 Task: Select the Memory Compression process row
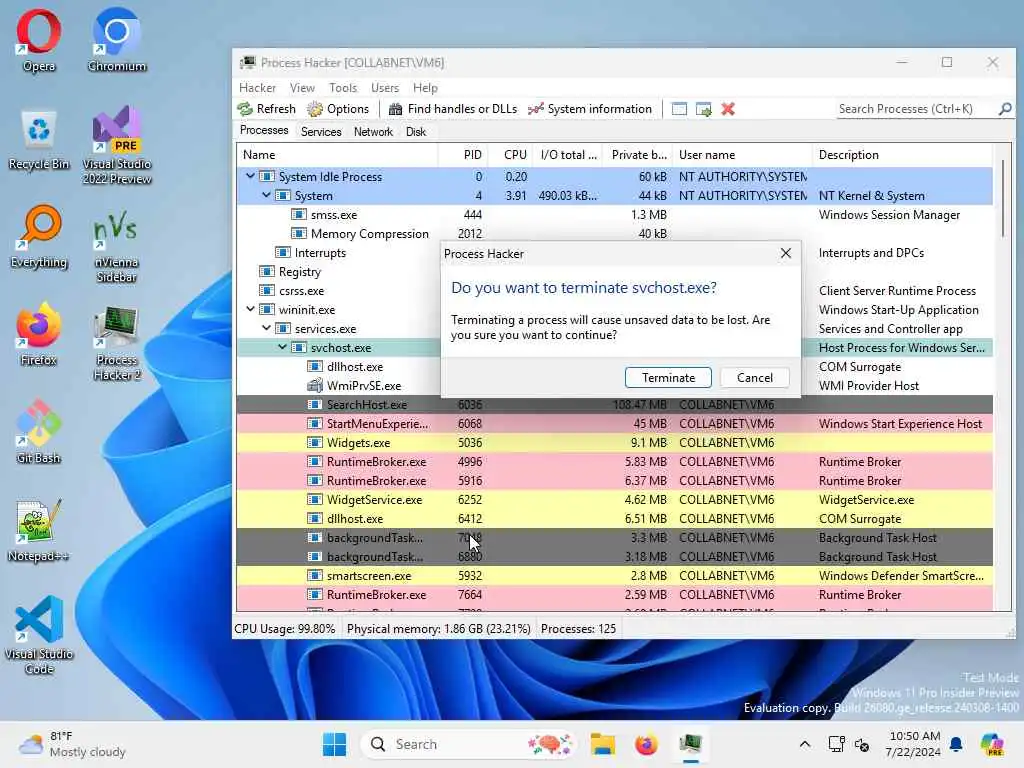(615, 233)
